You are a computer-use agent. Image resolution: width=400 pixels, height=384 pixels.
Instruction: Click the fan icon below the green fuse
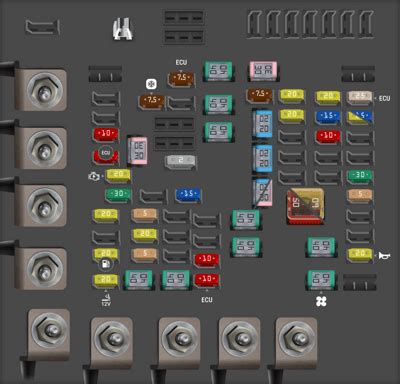pyautogui.click(x=321, y=302)
